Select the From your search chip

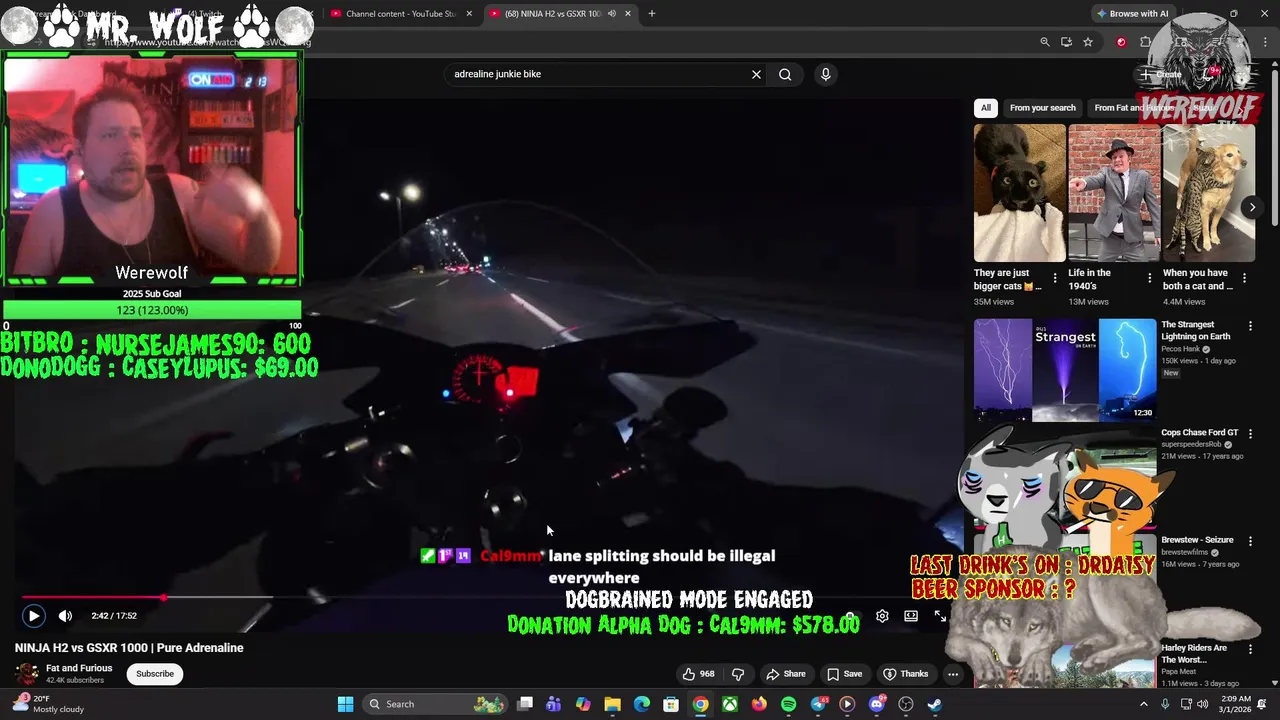[x=1042, y=108]
